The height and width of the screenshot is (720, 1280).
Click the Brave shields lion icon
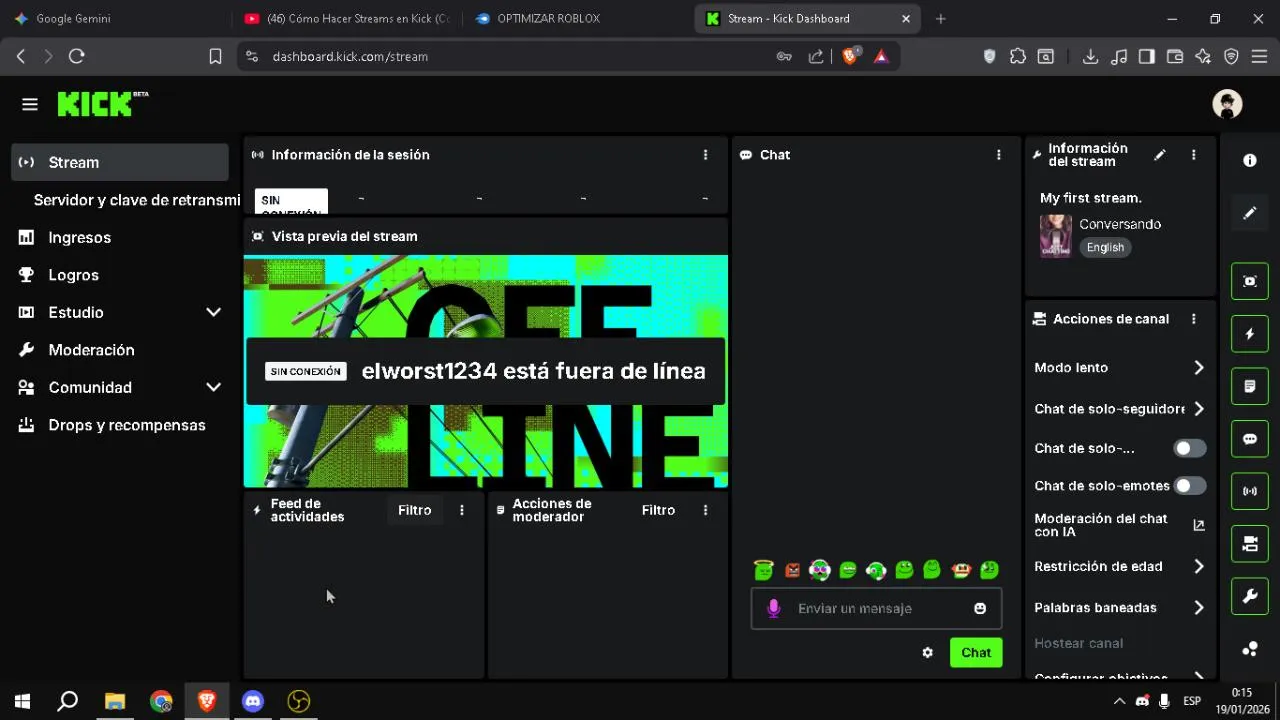[x=849, y=57]
